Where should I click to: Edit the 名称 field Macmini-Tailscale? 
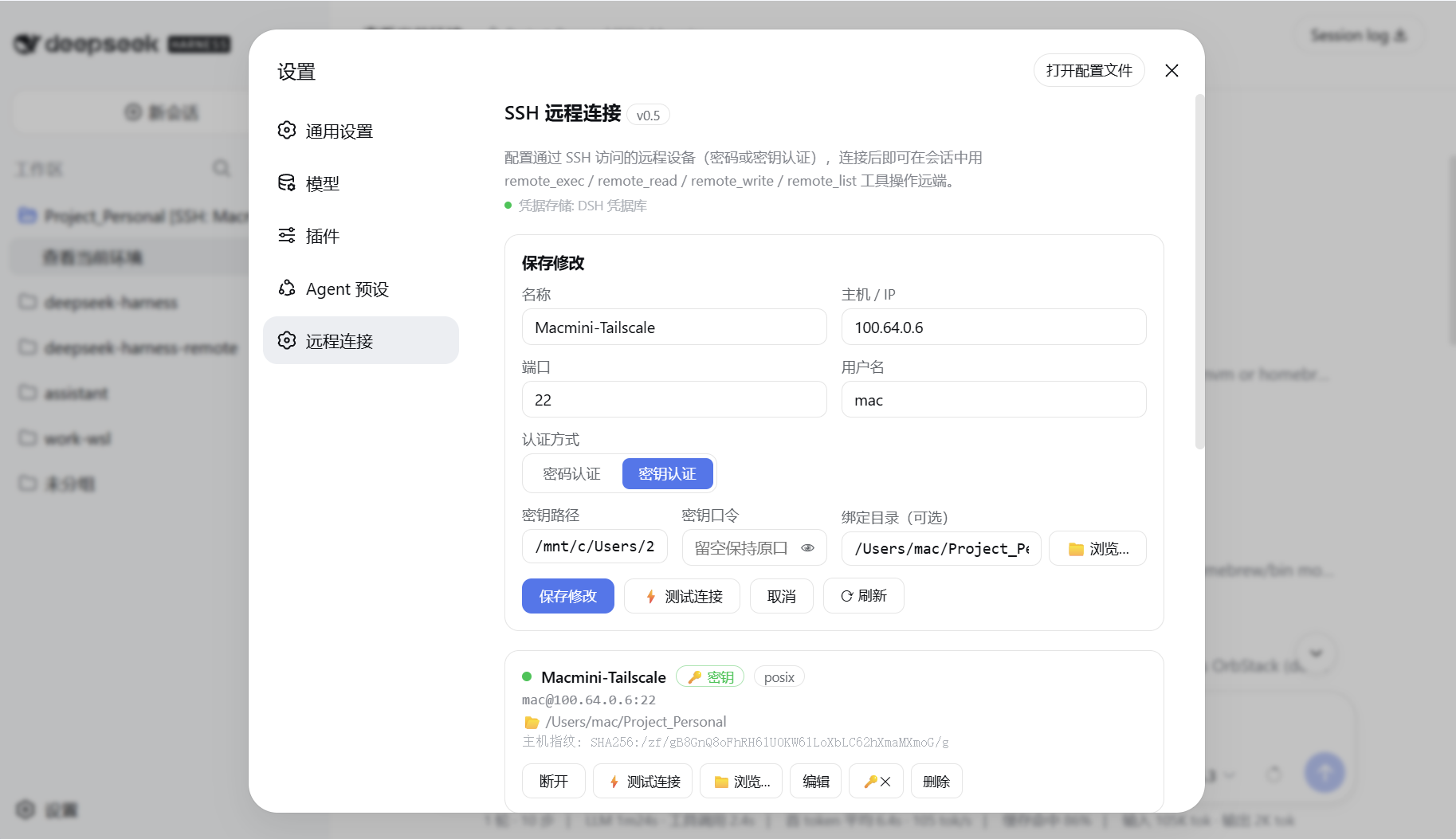[674, 327]
